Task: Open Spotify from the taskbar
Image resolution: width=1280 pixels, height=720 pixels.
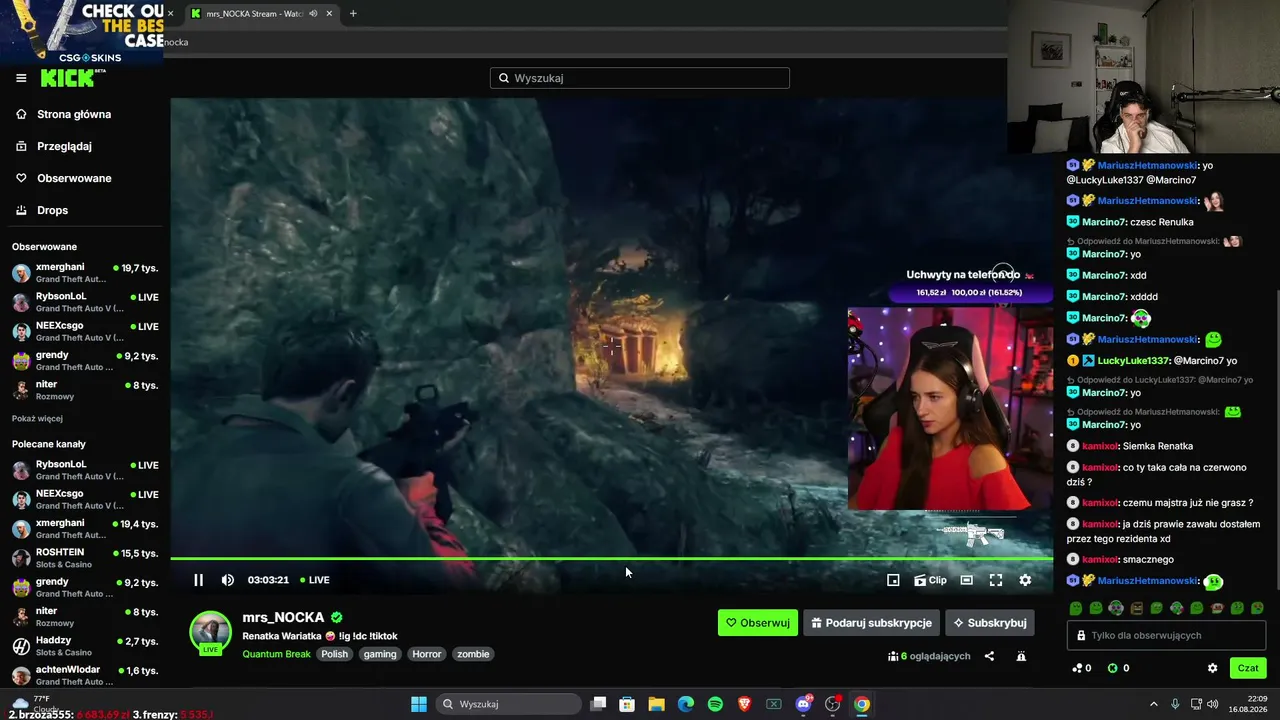Action: click(715, 704)
